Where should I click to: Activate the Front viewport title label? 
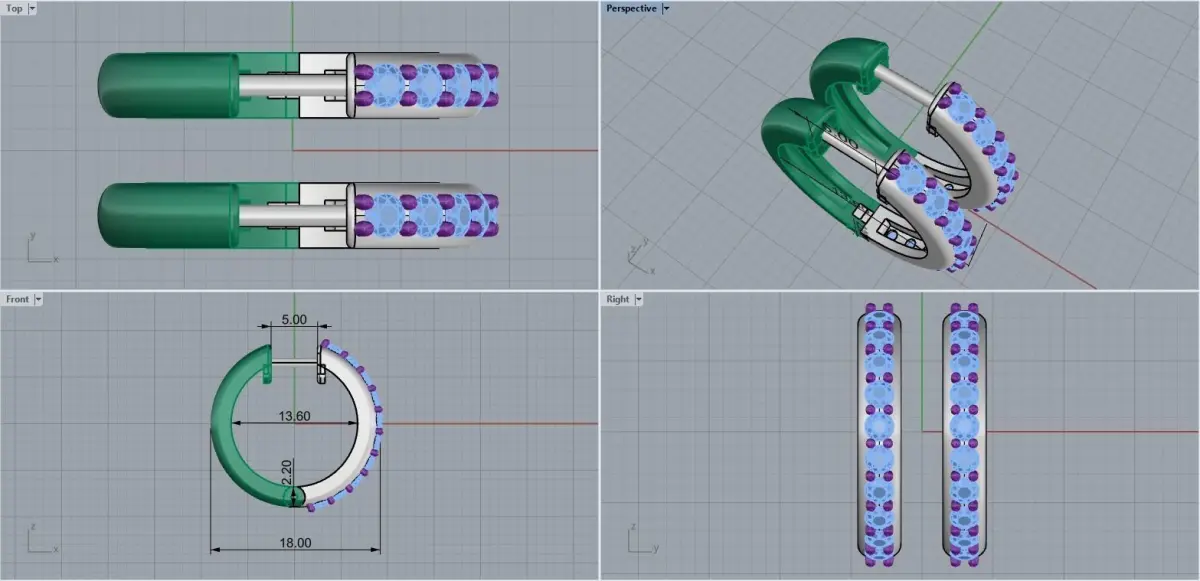tap(18, 299)
